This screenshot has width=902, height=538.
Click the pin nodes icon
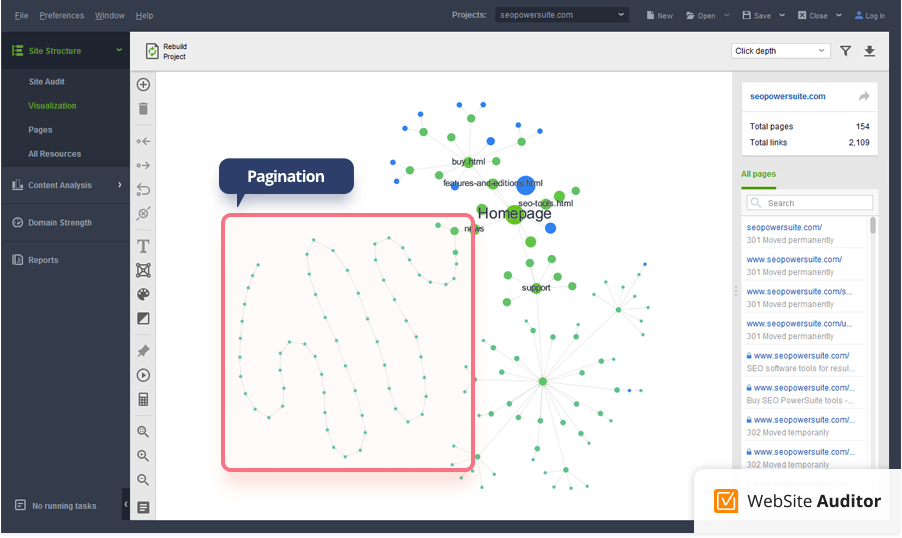[143, 351]
